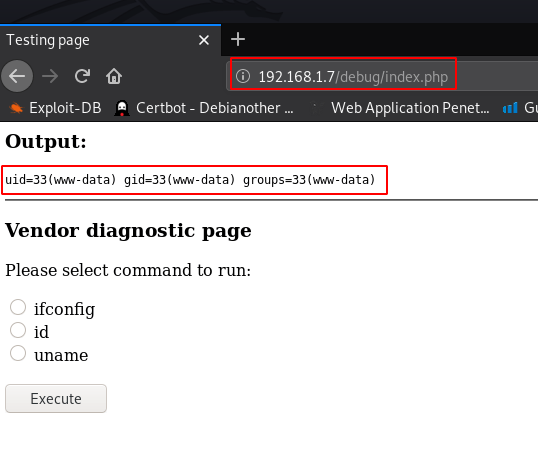This screenshot has width=538, height=468.
Task: Click the 'Please select command to run:' text
Action: 128,270
